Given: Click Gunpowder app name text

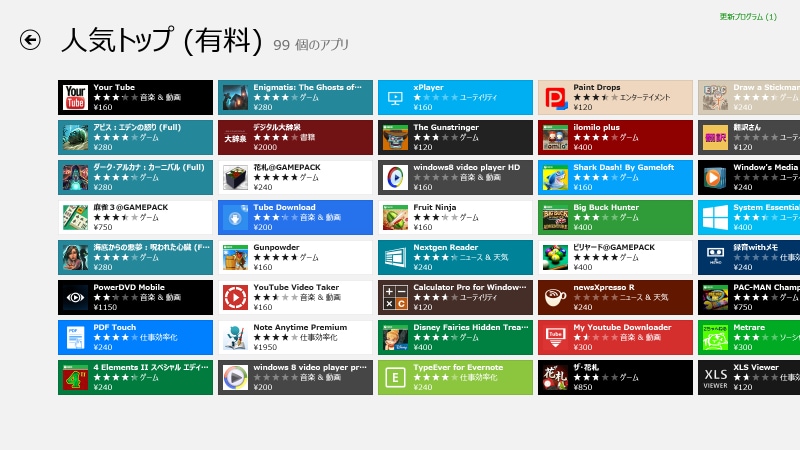Looking at the screenshot, I should pos(276,247).
